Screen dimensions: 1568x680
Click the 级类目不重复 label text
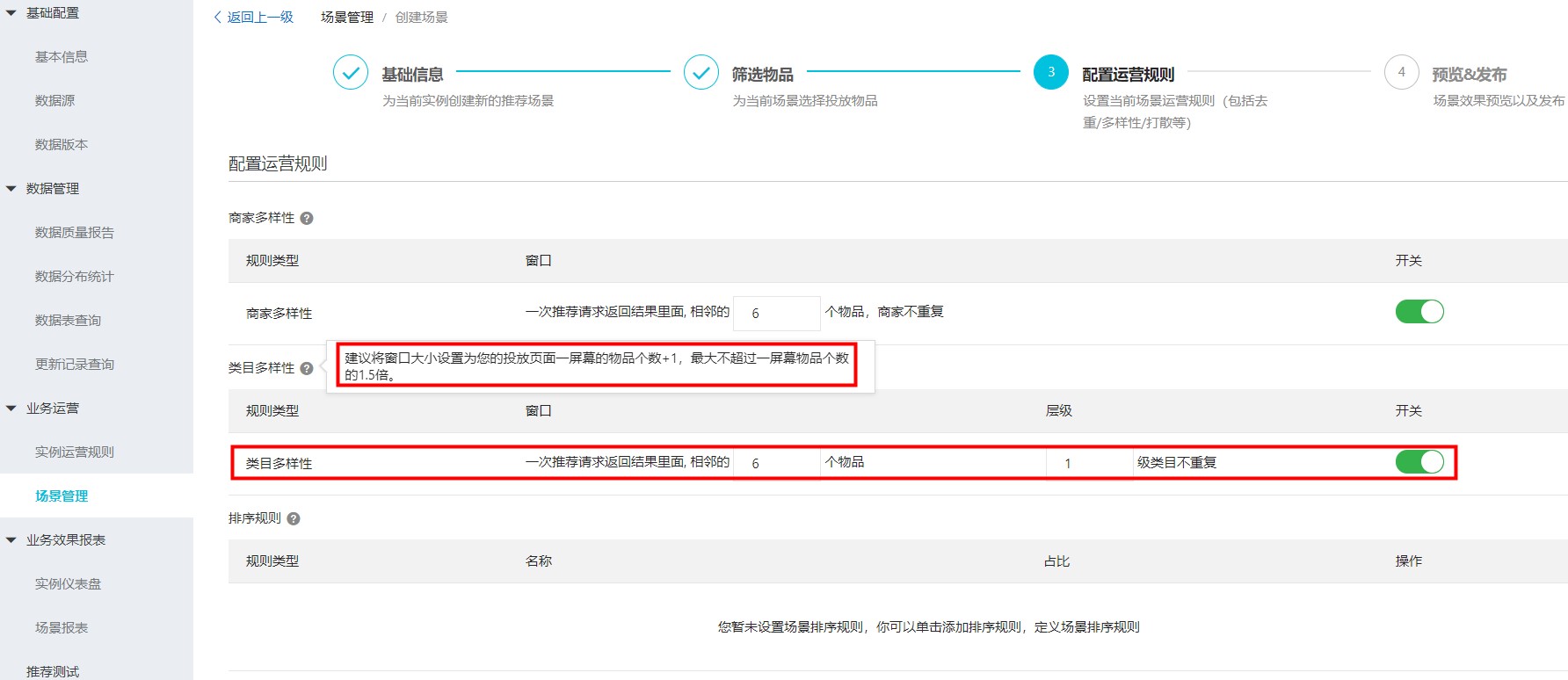pyautogui.click(x=1177, y=462)
